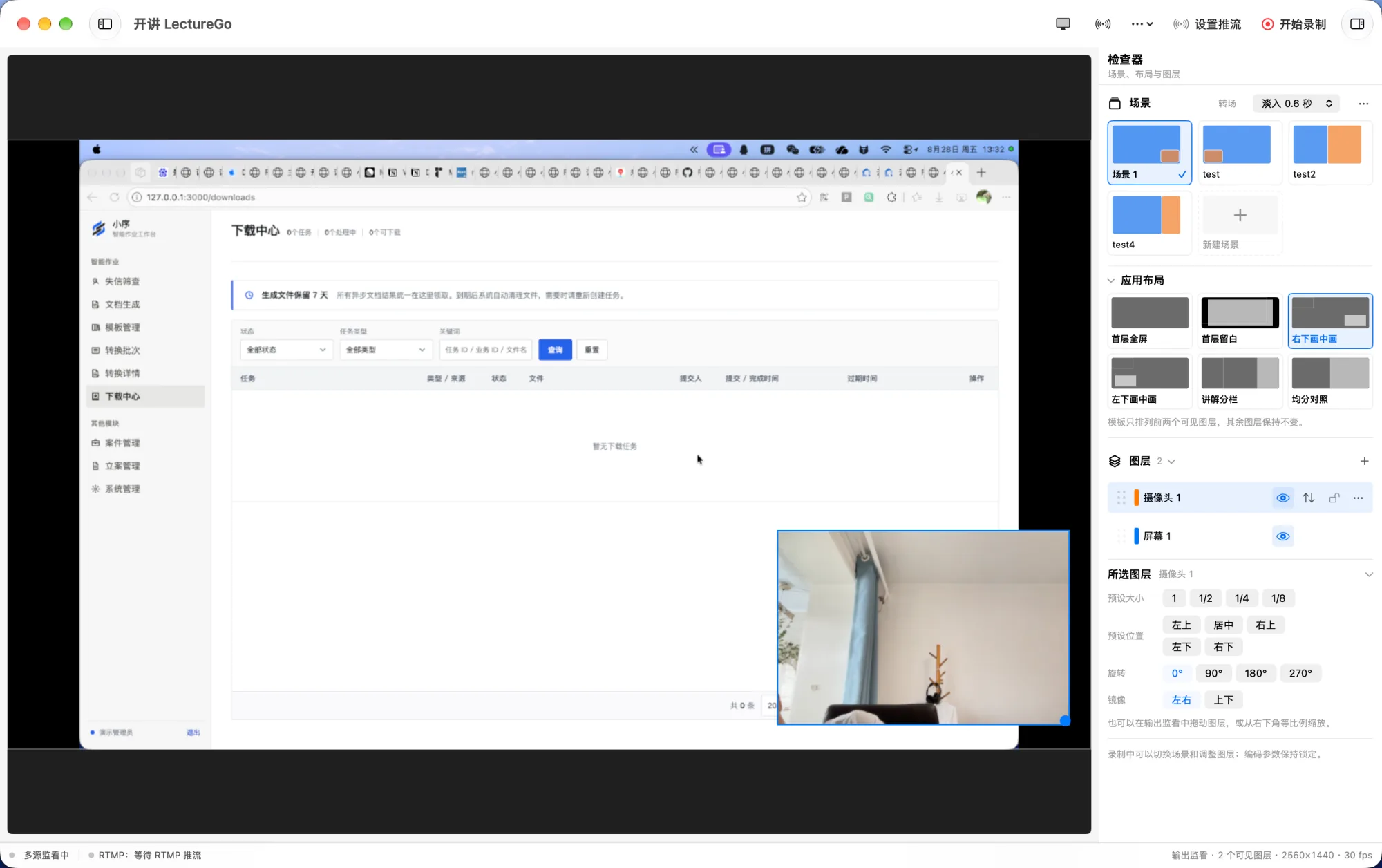This screenshot has width=1382, height=868.
Task: Hide the 屏幕 1 layer
Action: tap(1283, 536)
